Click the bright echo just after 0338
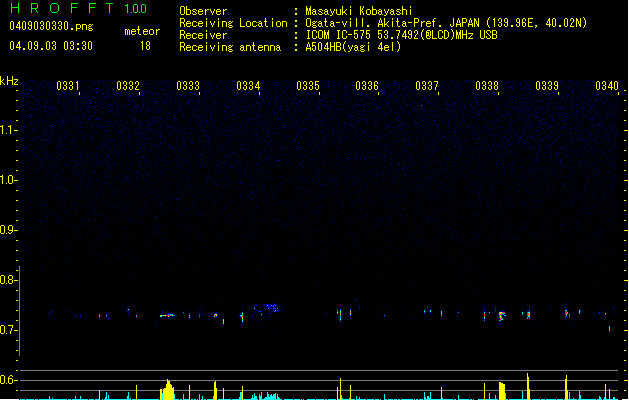The height and width of the screenshot is (400, 629). point(501,316)
